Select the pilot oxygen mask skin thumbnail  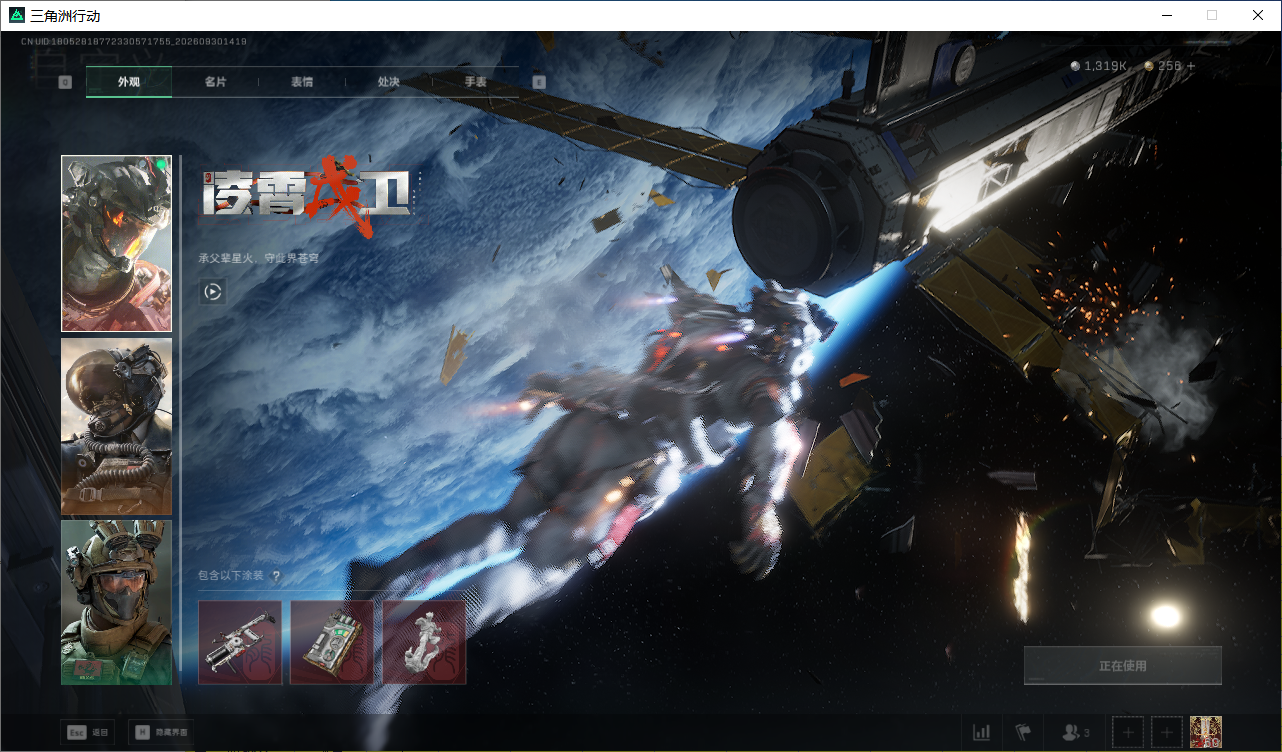pyautogui.click(x=116, y=426)
